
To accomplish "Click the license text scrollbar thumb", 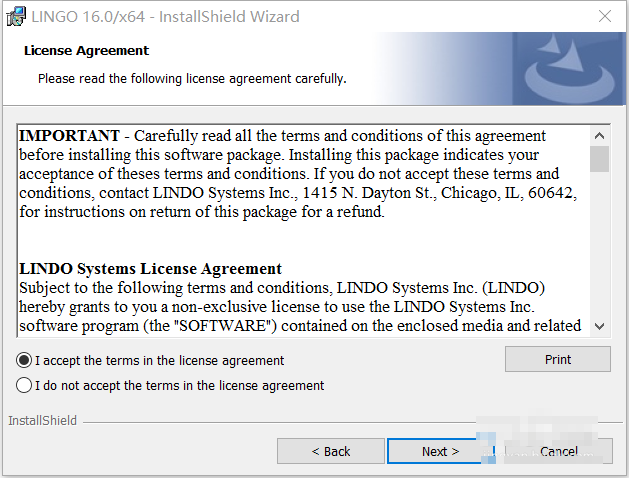I will point(599,159).
